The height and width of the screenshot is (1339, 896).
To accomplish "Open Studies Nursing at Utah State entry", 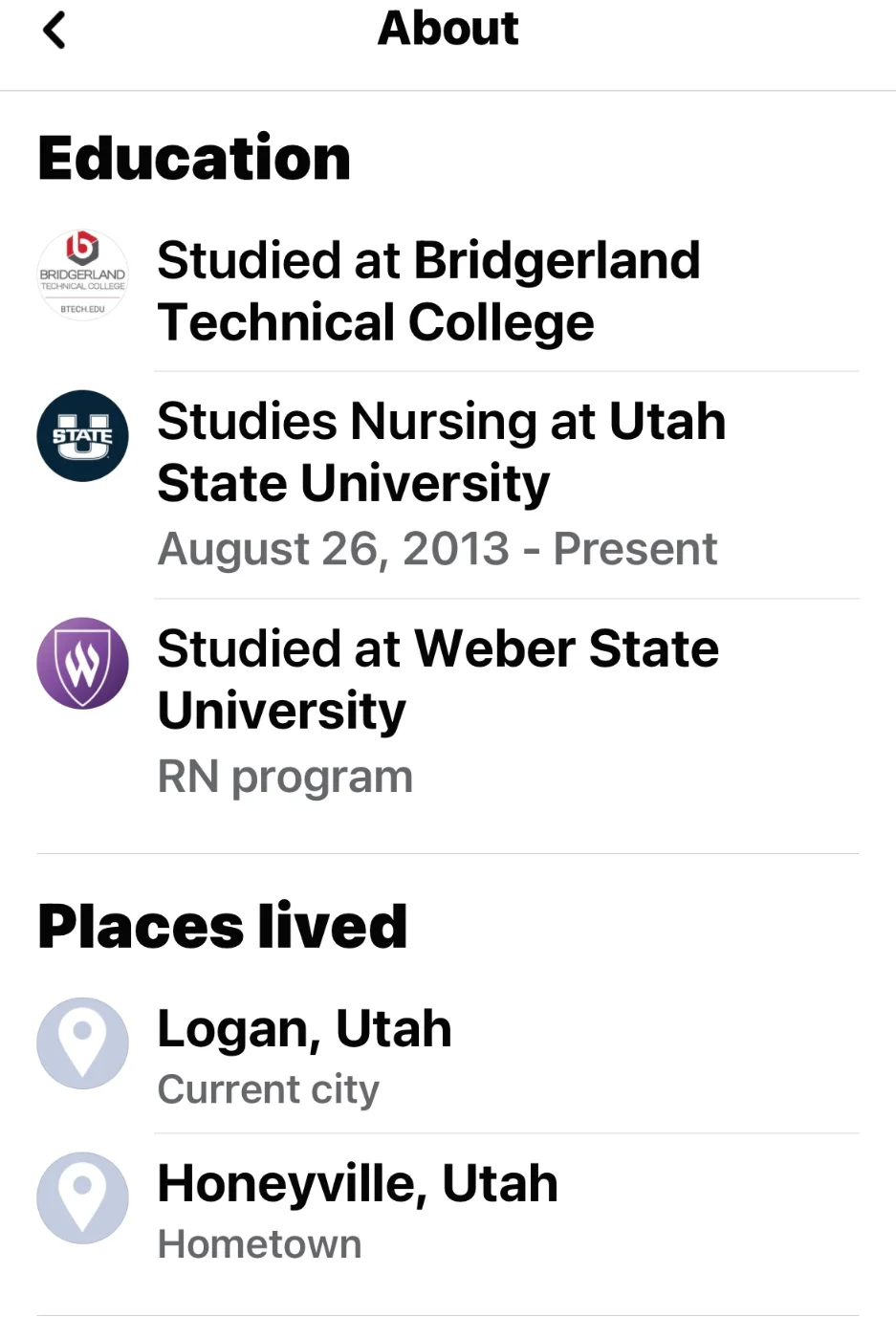I will 441,451.
